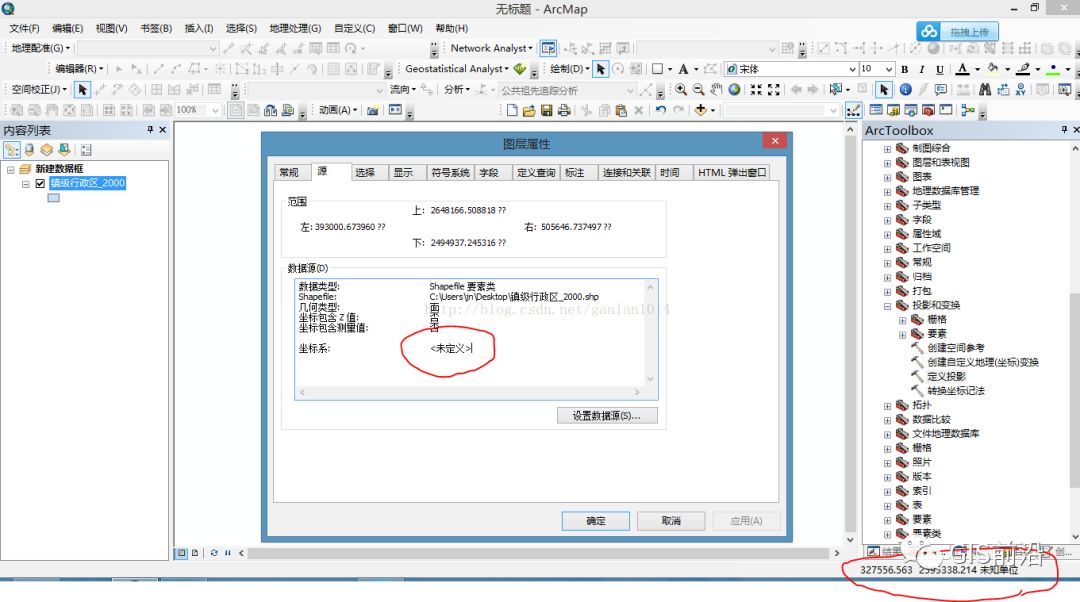1080x602 pixels.
Task: Click the 取消 button
Action: [671, 521]
